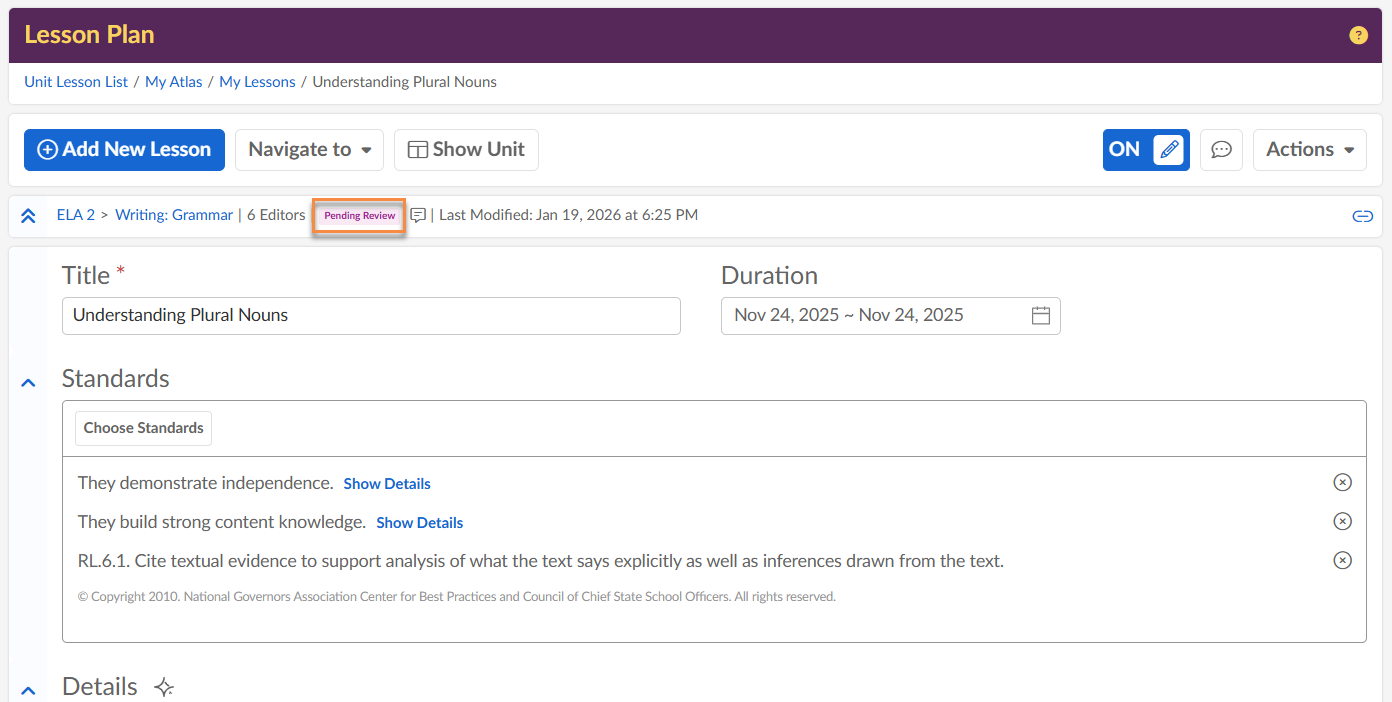Open Unit Lesson List breadcrumb link
The height and width of the screenshot is (702, 1392).
pyautogui.click(x=76, y=82)
